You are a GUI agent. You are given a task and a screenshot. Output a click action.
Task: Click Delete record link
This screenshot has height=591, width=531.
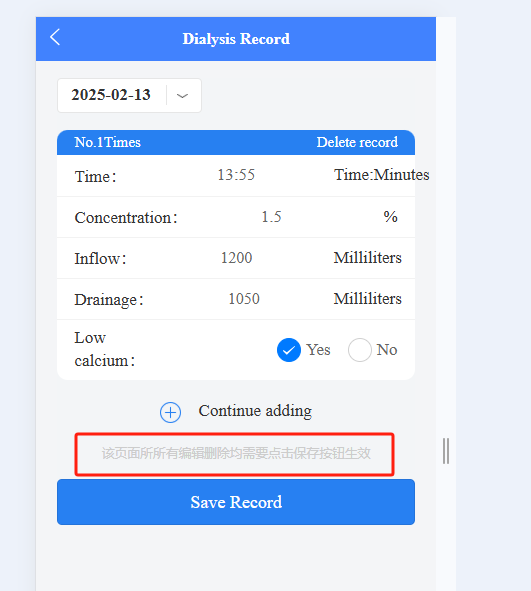point(357,142)
